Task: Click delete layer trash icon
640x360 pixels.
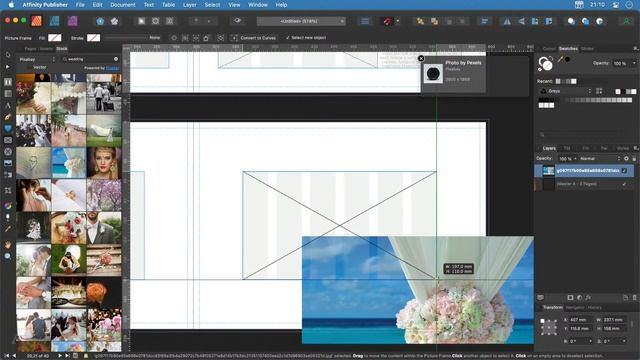Action: pos(634,298)
